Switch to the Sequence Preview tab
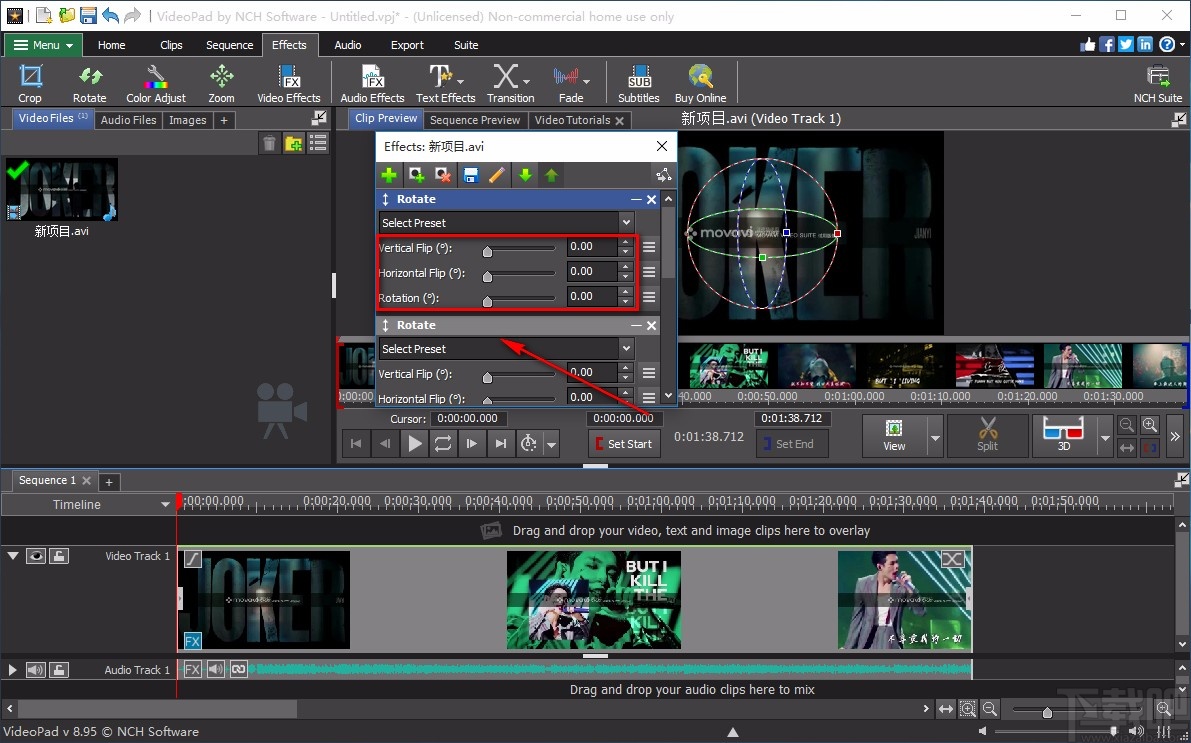The width and height of the screenshot is (1191, 743). point(475,119)
